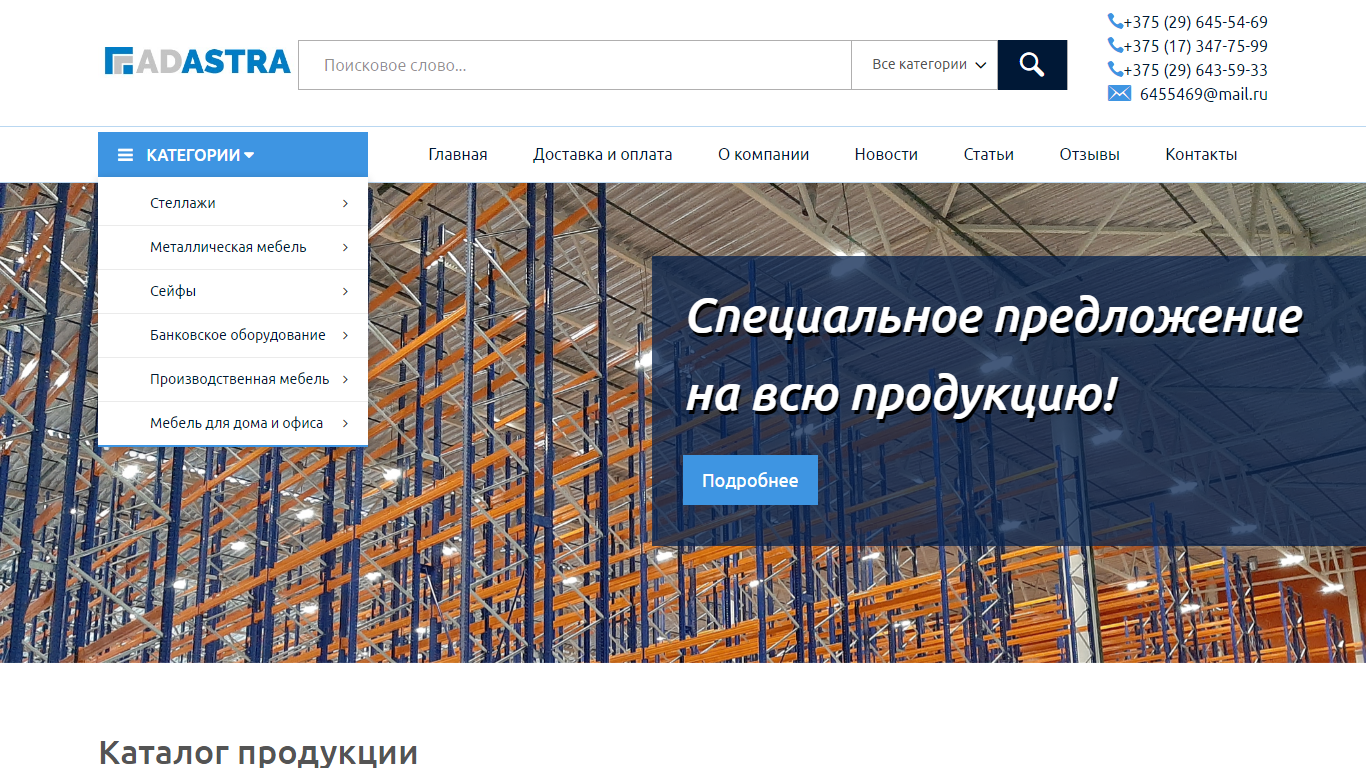This screenshot has width=1366, height=768.
Task: Click phone icon beside +375 (17) 347-75-99
Action: [1115, 45]
